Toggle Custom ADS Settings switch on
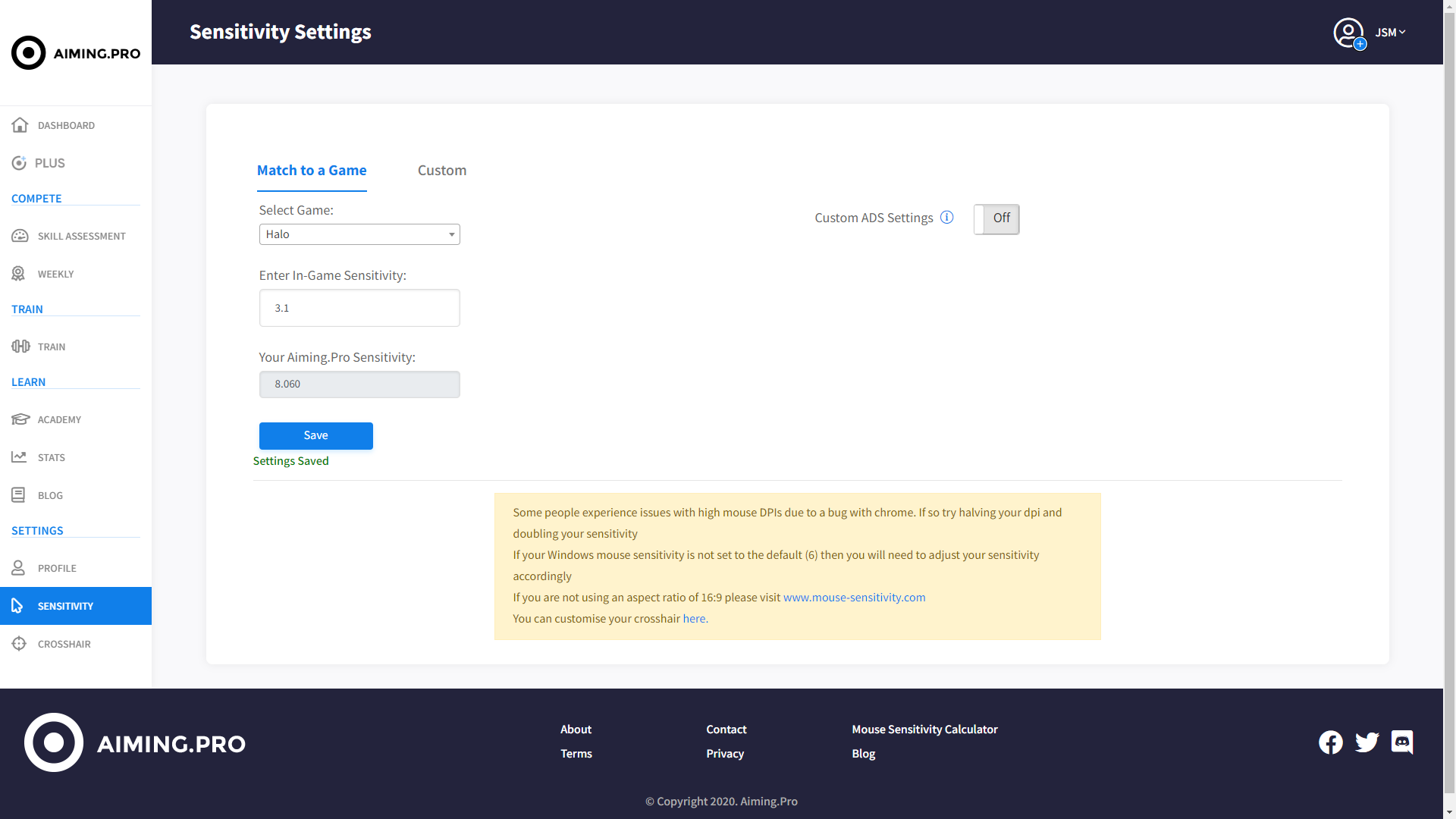The image size is (1456, 819). 996,219
